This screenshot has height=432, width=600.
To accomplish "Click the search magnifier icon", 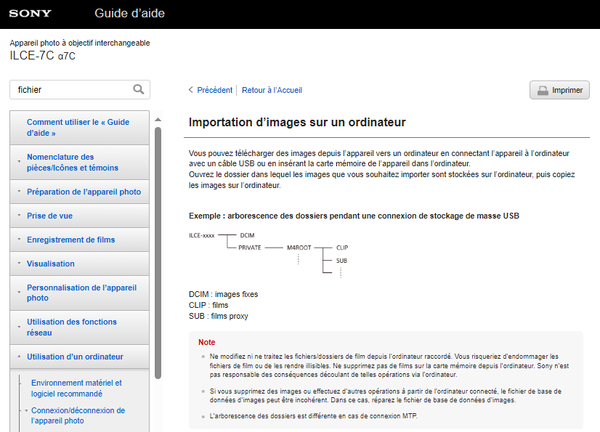I will tap(139, 89).
